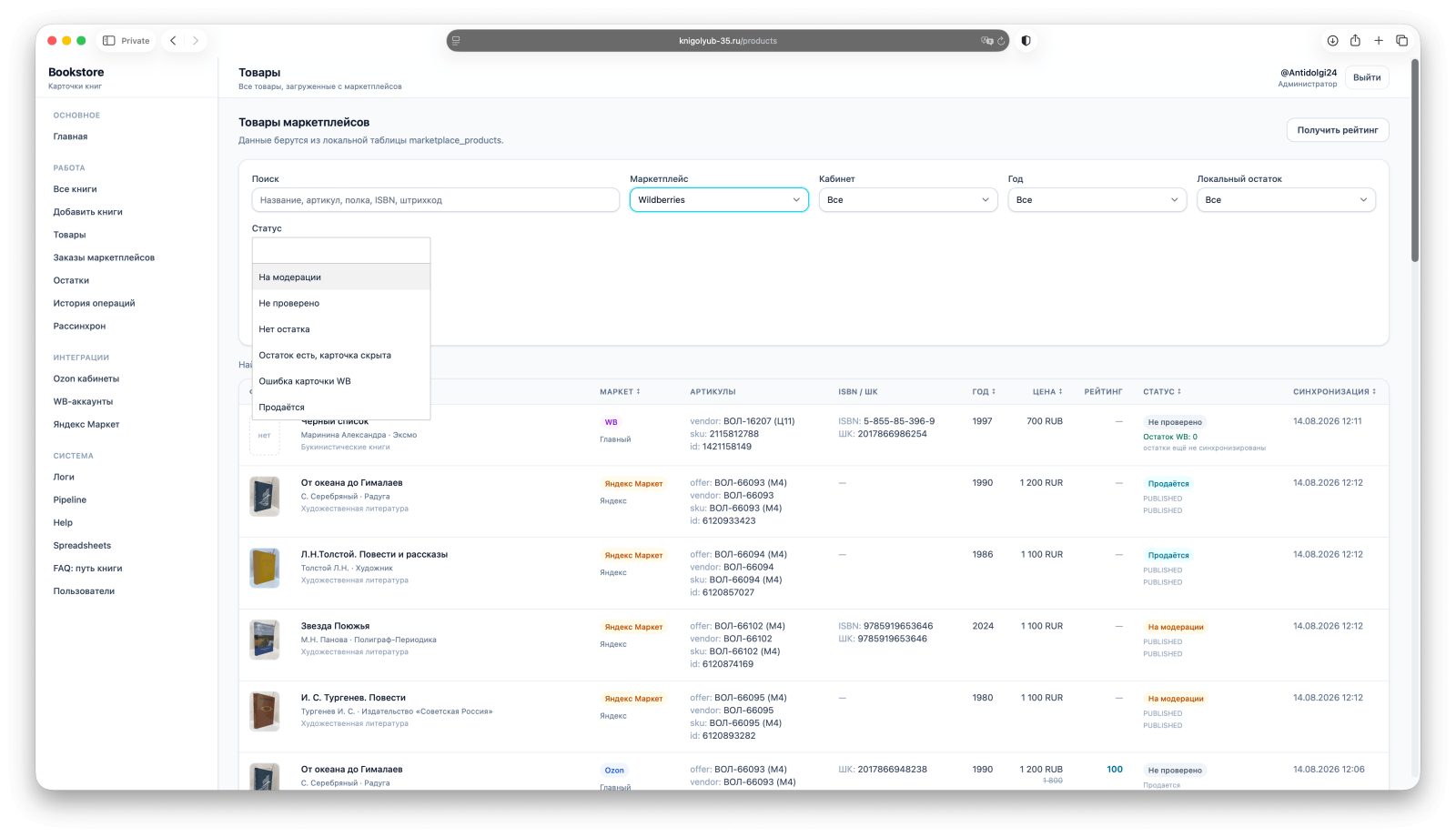The height and width of the screenshot is (837, 1456).
Task: Open FAQ: путь книги
Action: pos(87,568)
